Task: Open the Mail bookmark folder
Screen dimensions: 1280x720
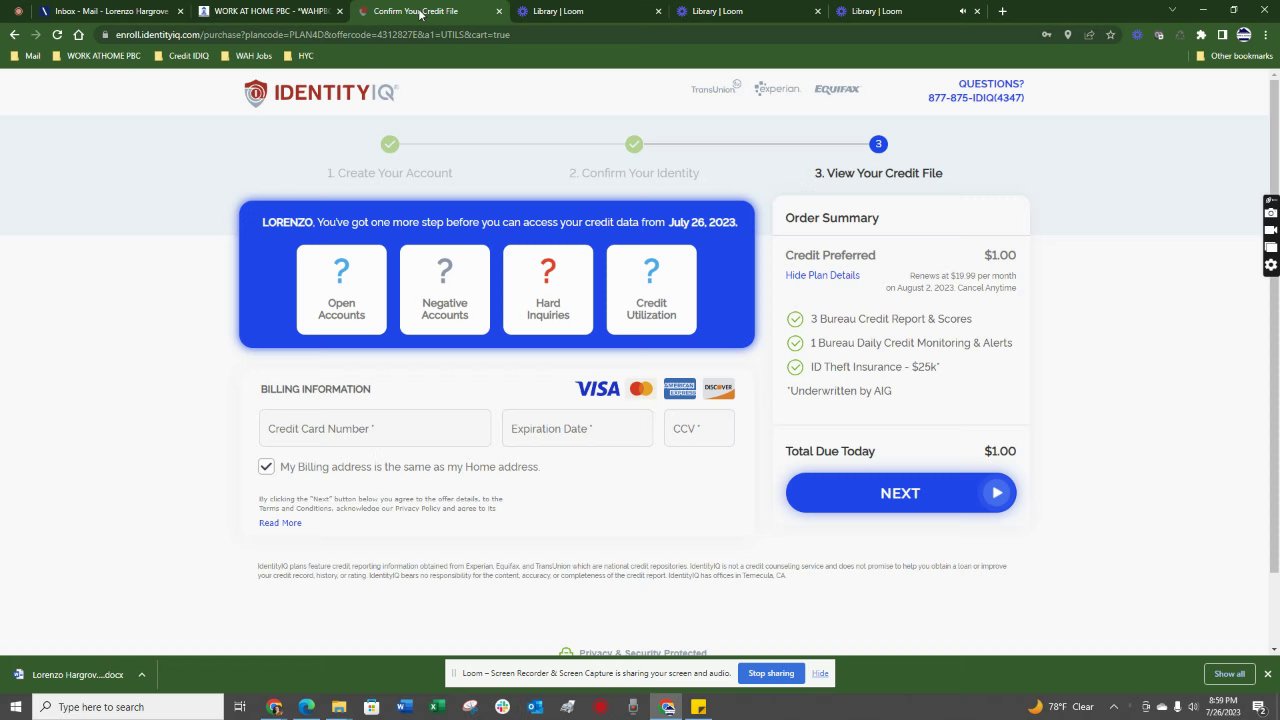Action: (x=25, y=56)
